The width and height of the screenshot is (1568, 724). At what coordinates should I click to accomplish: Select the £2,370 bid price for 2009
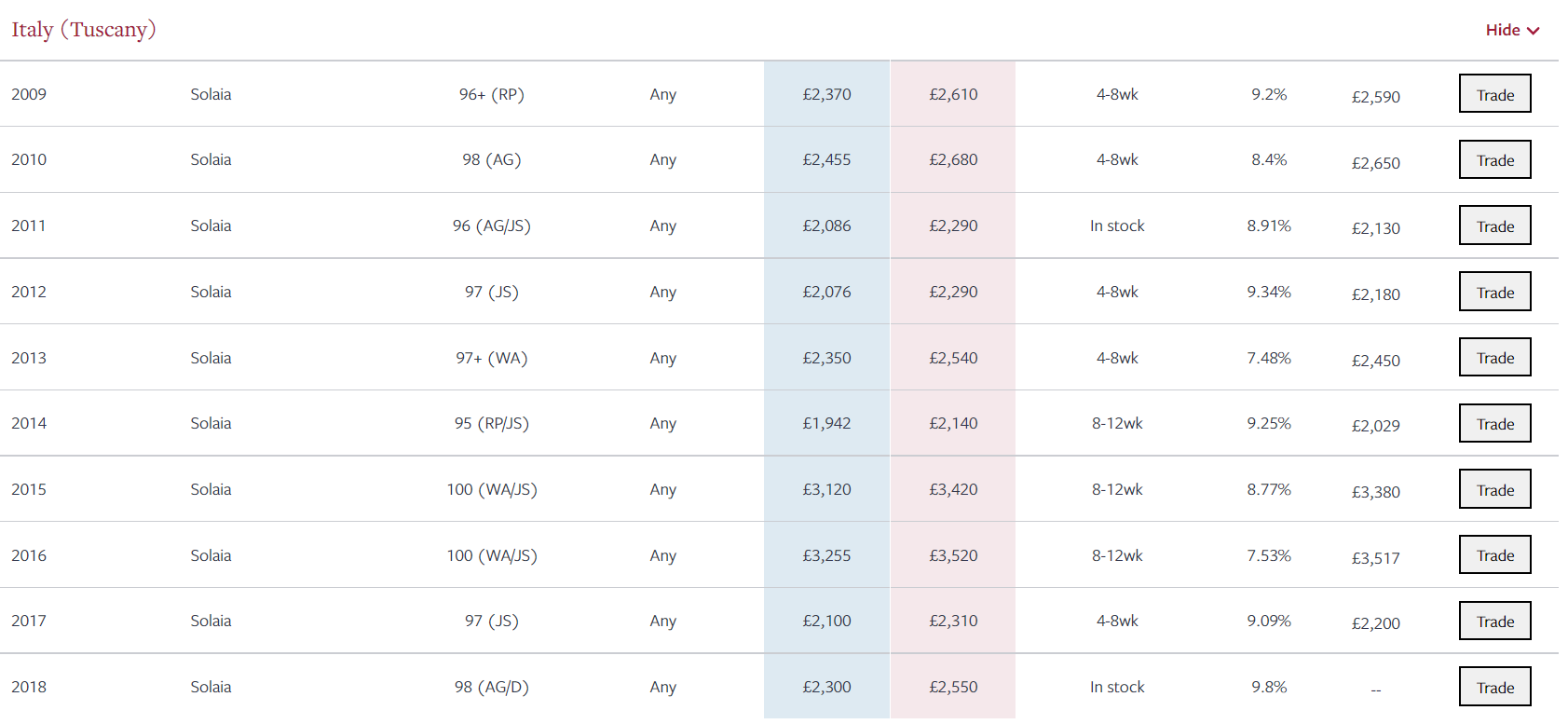pyautogui.click(x=827, y=94)
